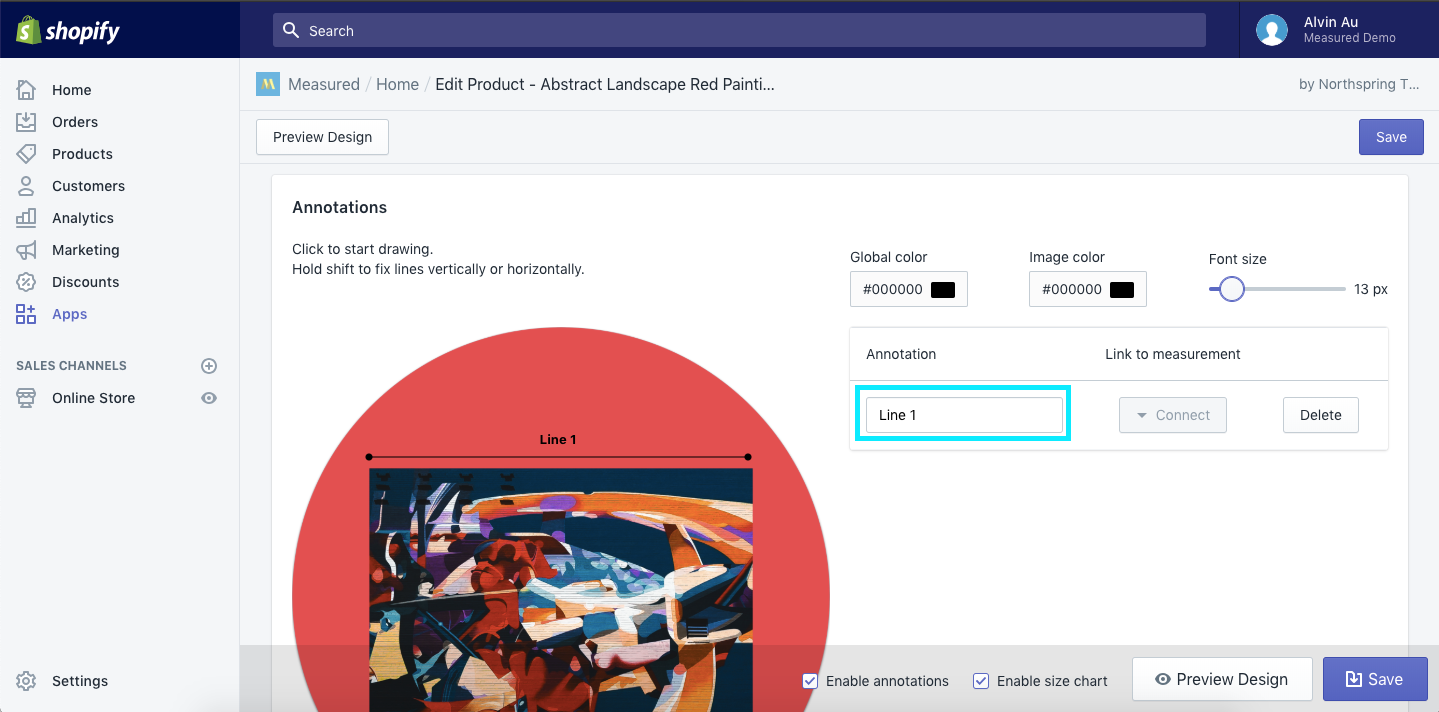1439x712 pixels.
Task: Click 'by Northspring T…' text
Action: click(x=1359, y=84)
